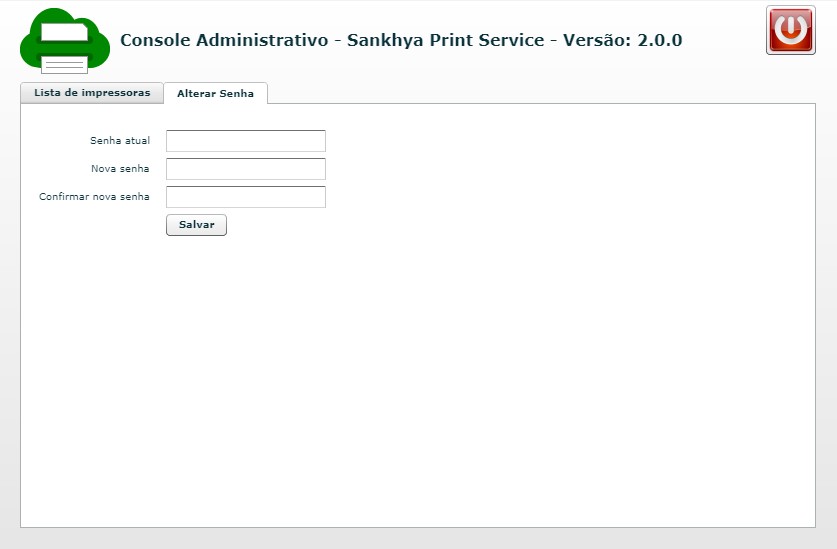
Task: Focus the Nova senha input field
Action: pos(246,169)
